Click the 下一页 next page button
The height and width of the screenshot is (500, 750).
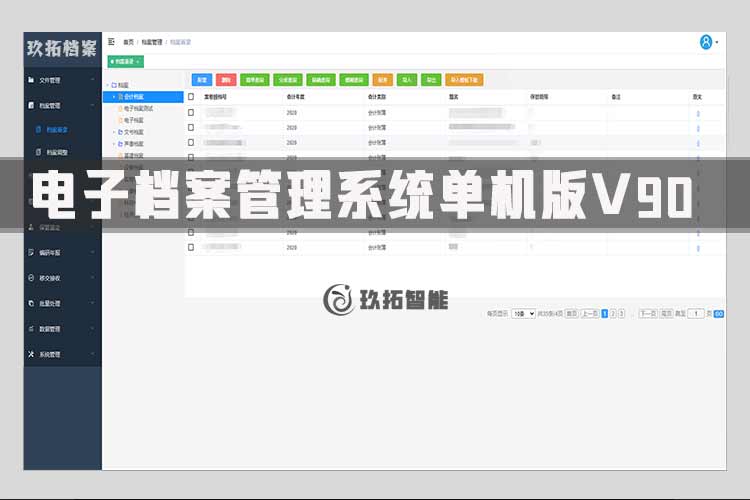coord(648,314)
